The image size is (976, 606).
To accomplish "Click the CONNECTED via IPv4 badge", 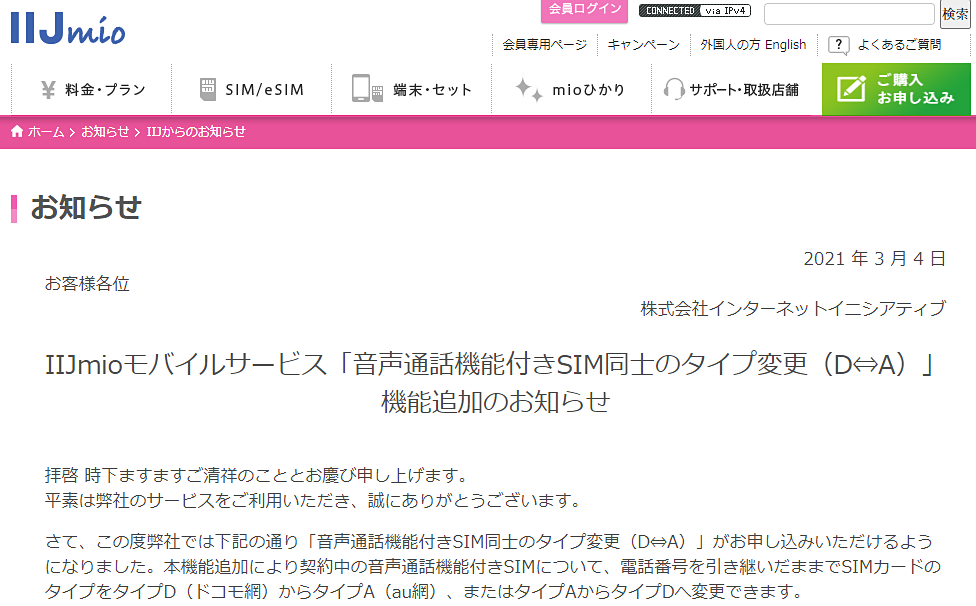I will pyautogui.click(x=694, y=11).
